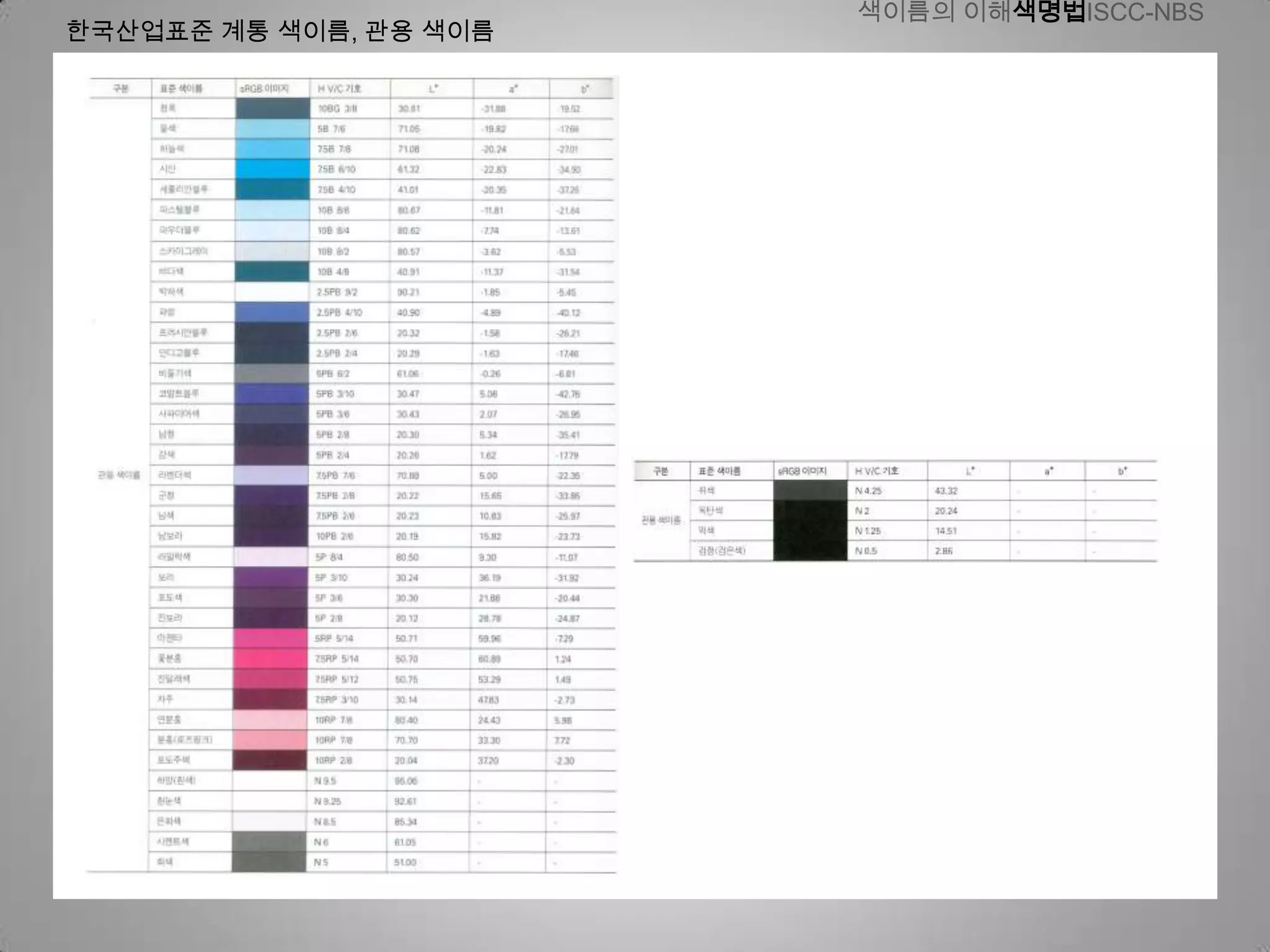Click the 'N 9.5' cell

click(325, 781)
